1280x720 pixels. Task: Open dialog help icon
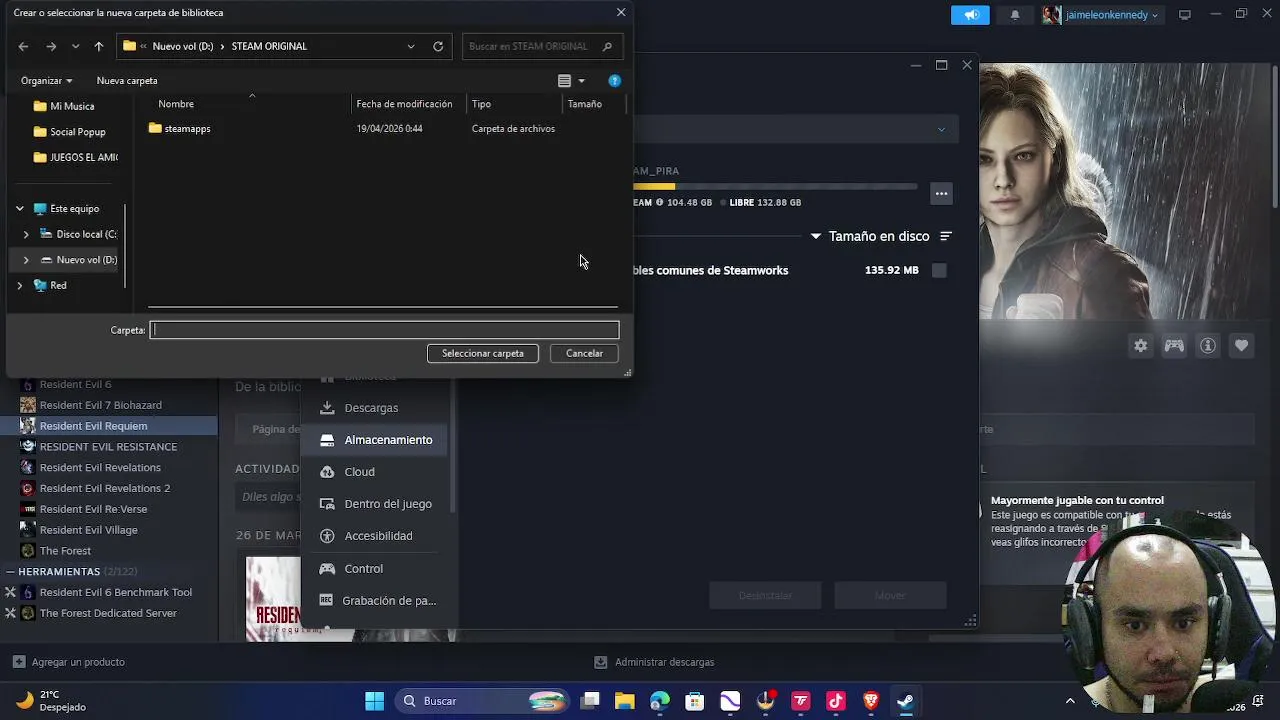(614, 81)
